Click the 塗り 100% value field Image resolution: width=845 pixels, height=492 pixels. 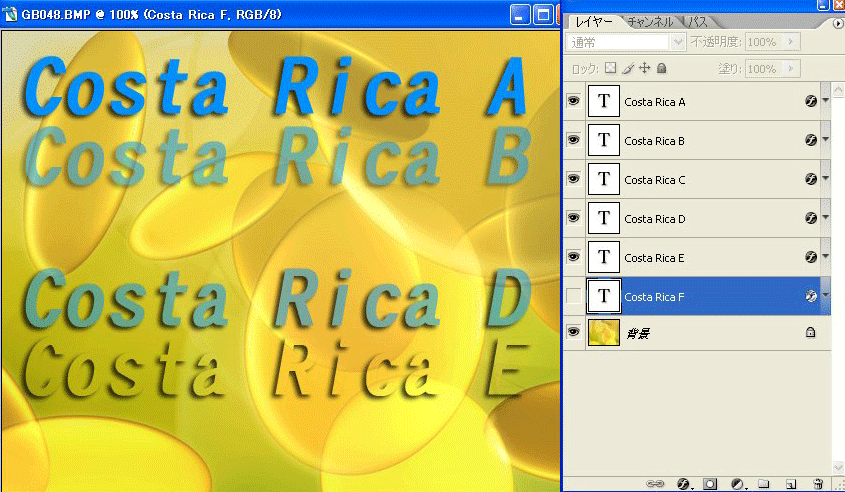click(766, 68)
